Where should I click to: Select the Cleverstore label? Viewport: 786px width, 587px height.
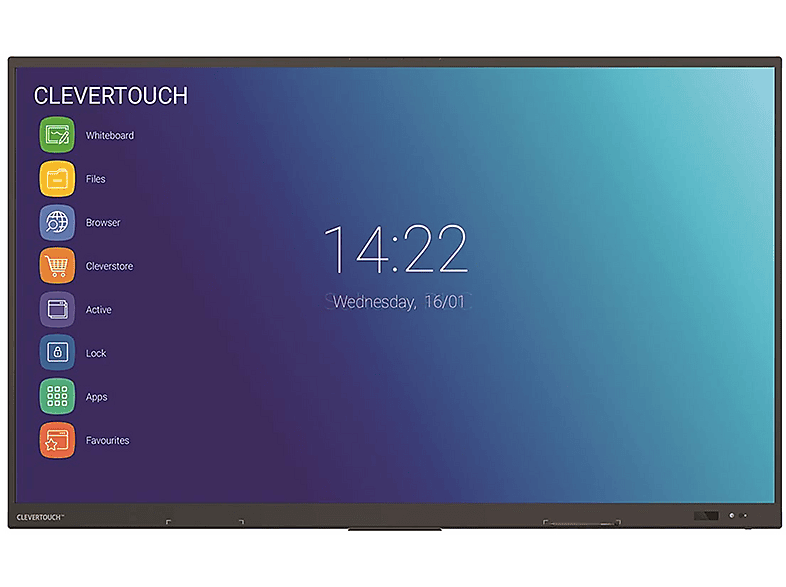coord(109,266)
